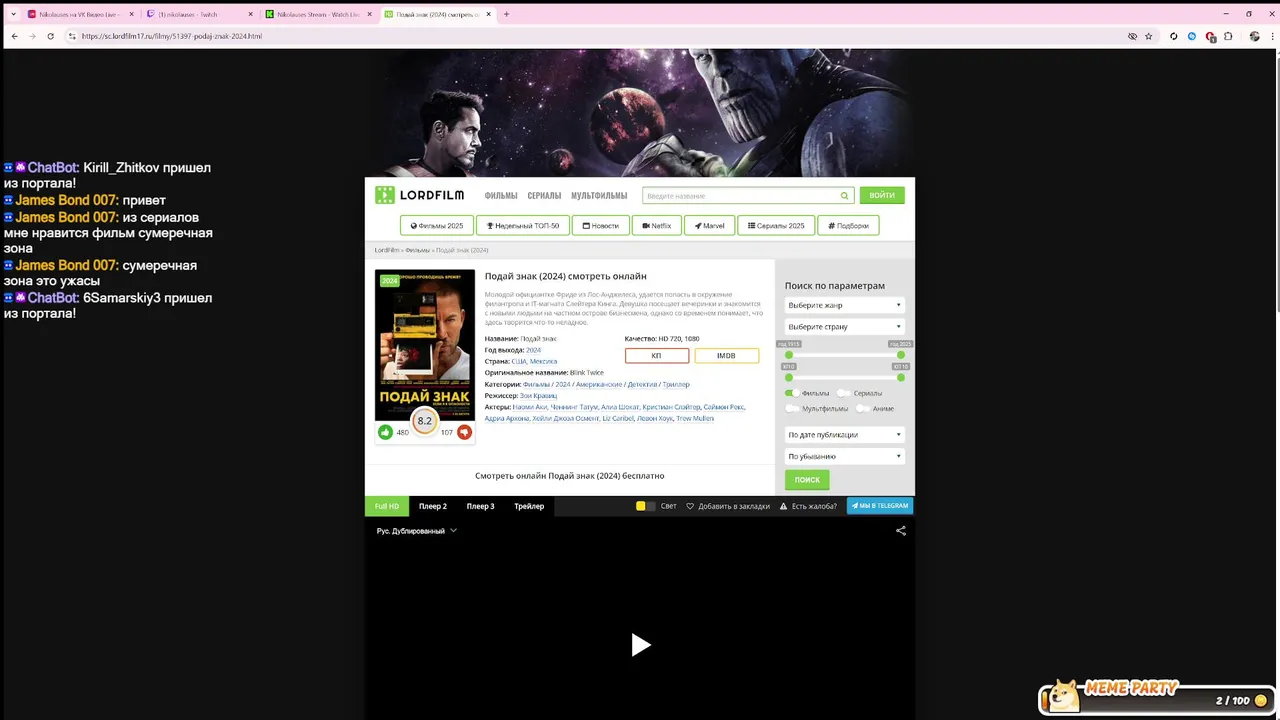Viewport: 1280px width, 720px height.
Task: Go back with browser back arrow
Action: (14, 36)
